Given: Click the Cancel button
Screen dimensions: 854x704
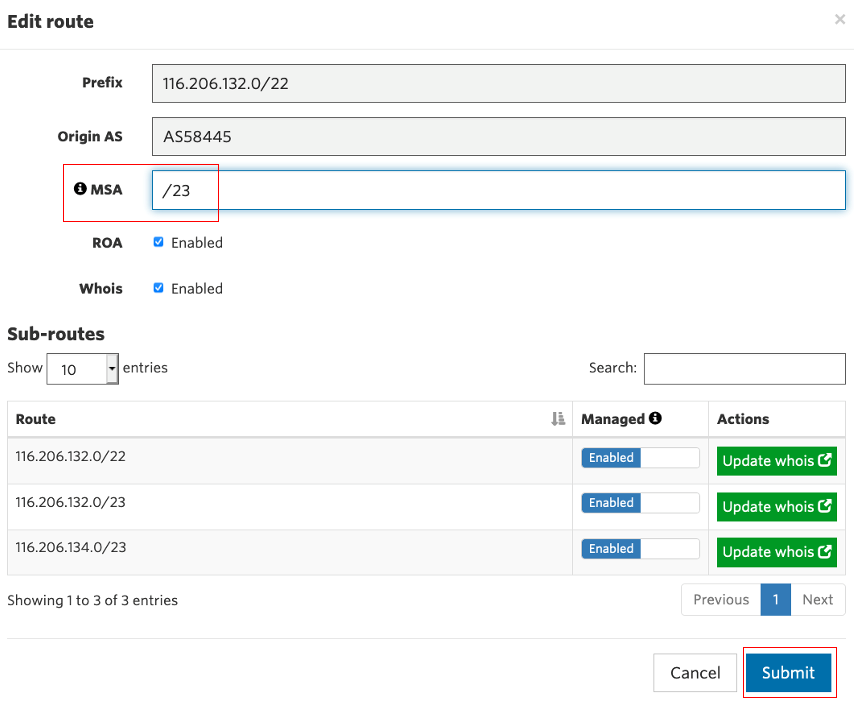Looking at the screenshot, I should (695, 672).
